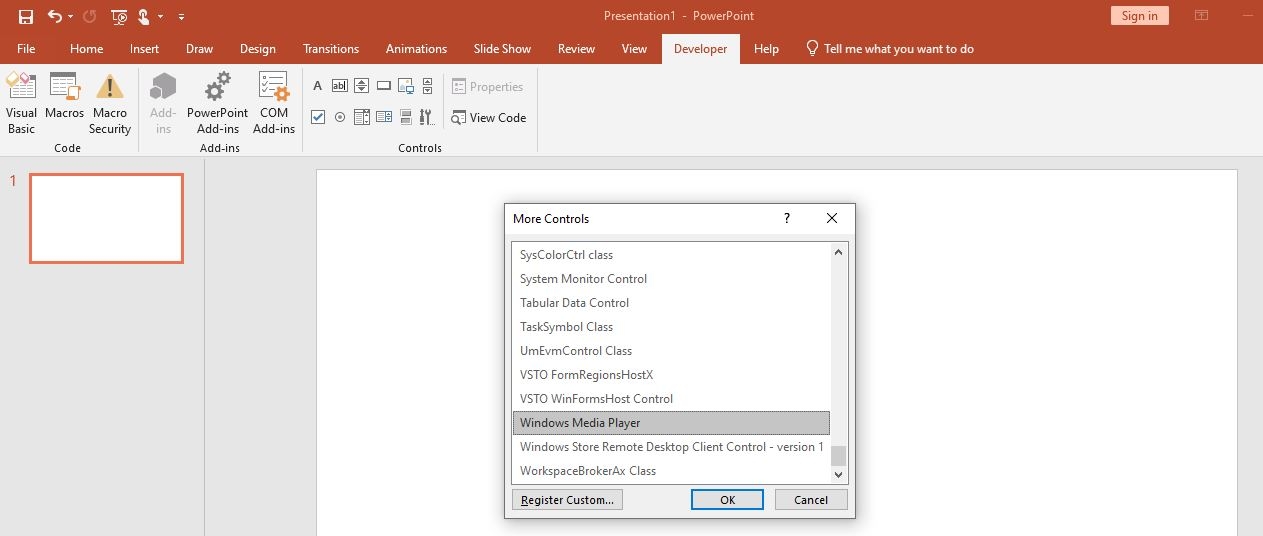
Task: Switch to the Help tab
Action: (x=766, y=48)
